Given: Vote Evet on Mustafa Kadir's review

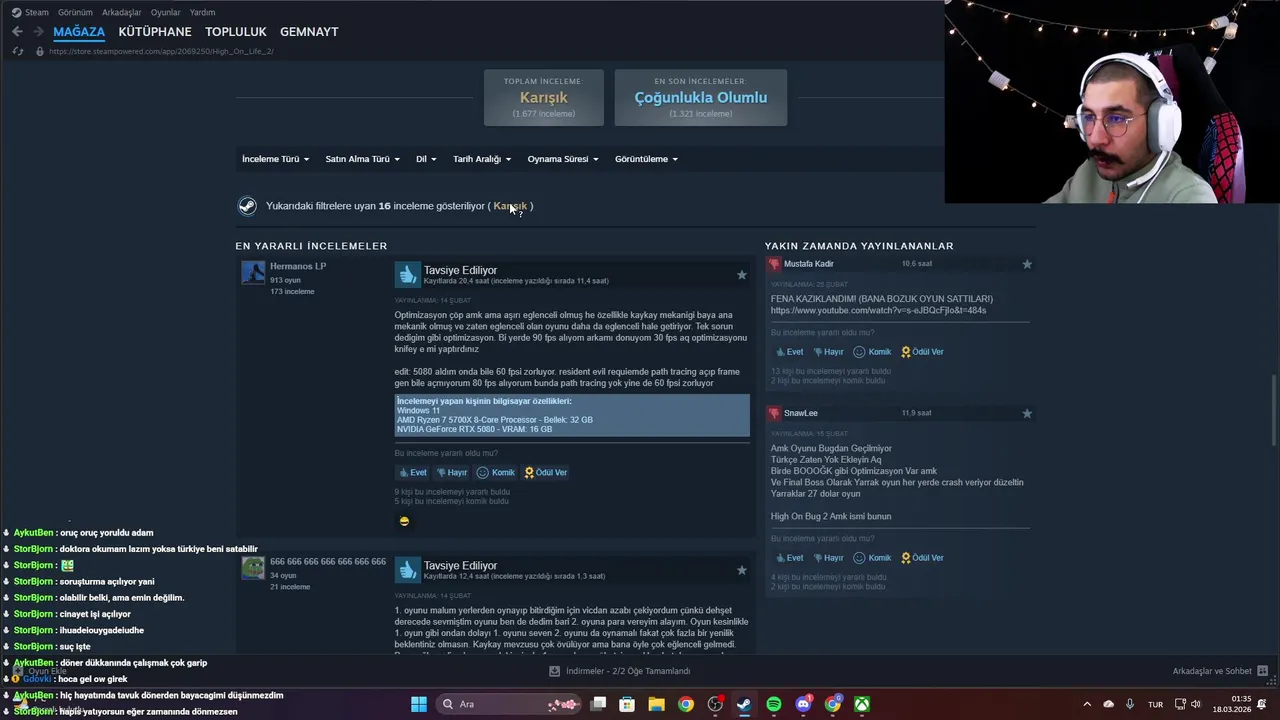Looking at the screenshot, I should [790, 352].
